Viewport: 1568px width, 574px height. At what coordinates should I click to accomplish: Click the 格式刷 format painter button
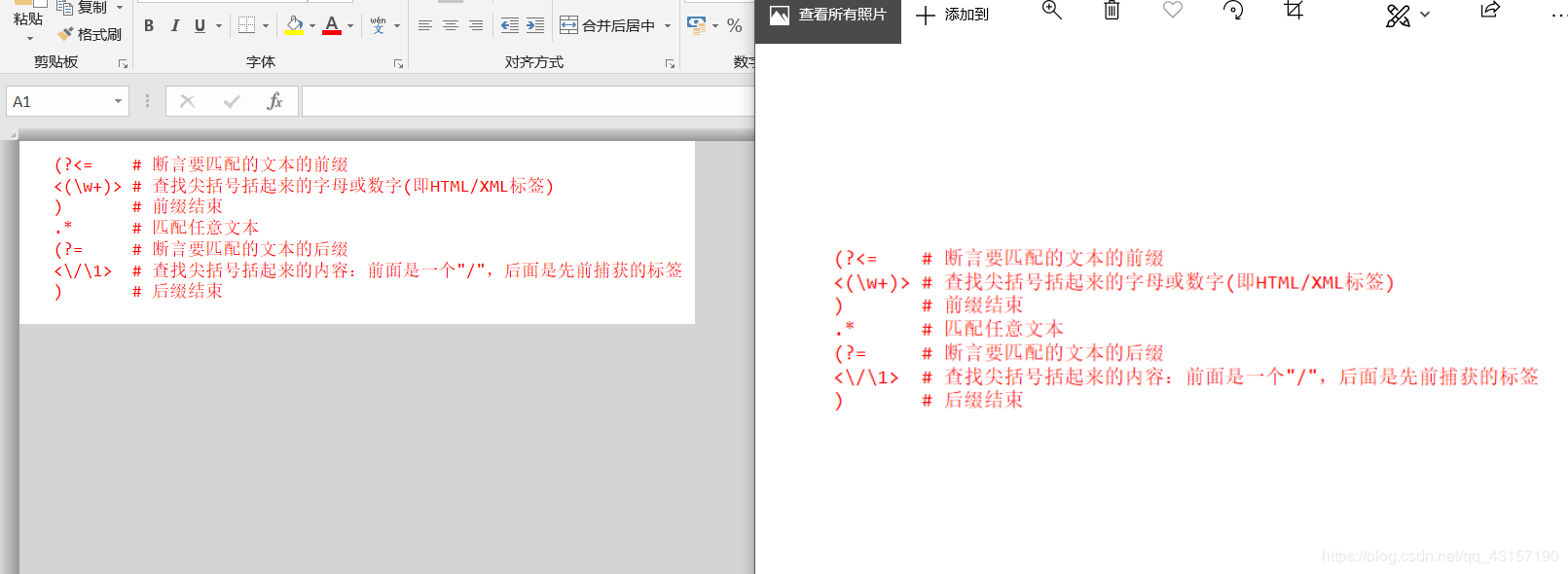pos(90,34)
